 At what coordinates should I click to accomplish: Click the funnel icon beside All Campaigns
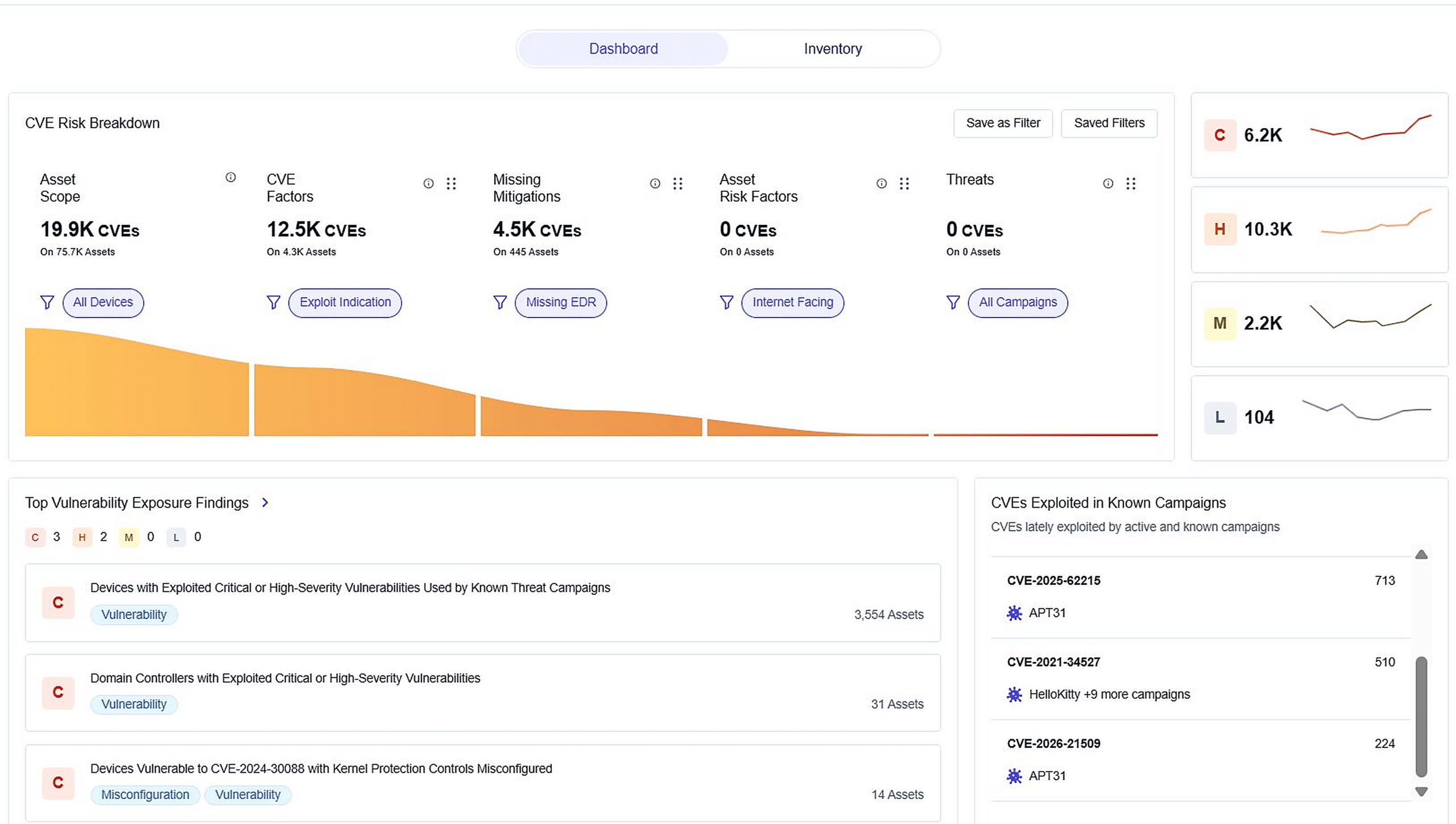coord(953,302)
